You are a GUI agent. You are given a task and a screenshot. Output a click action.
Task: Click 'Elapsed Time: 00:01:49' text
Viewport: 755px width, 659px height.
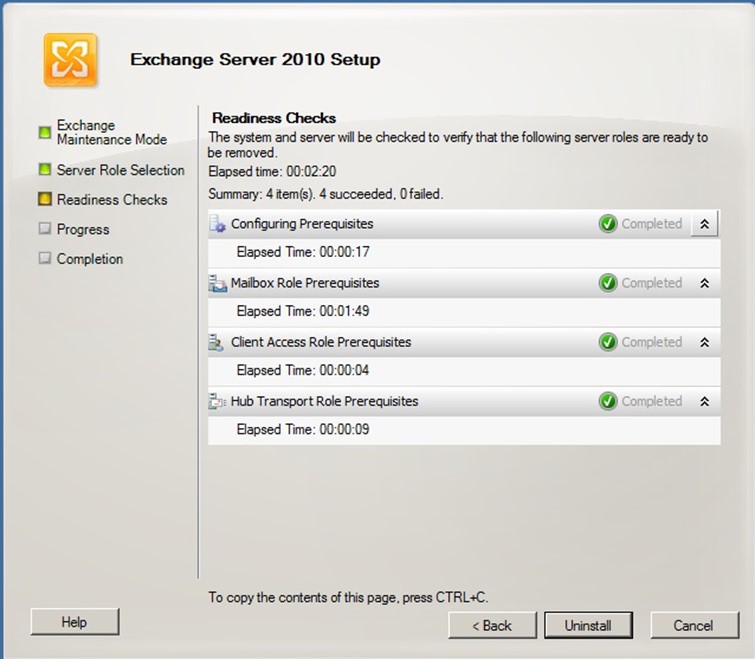(303, 311)
